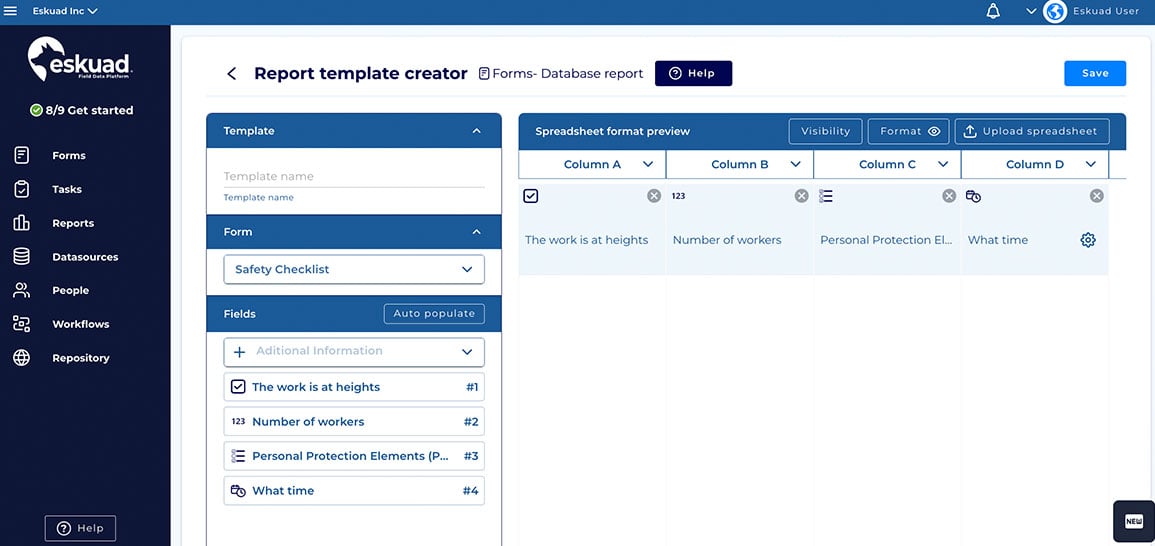Collapse the Template section

[477, 130]
